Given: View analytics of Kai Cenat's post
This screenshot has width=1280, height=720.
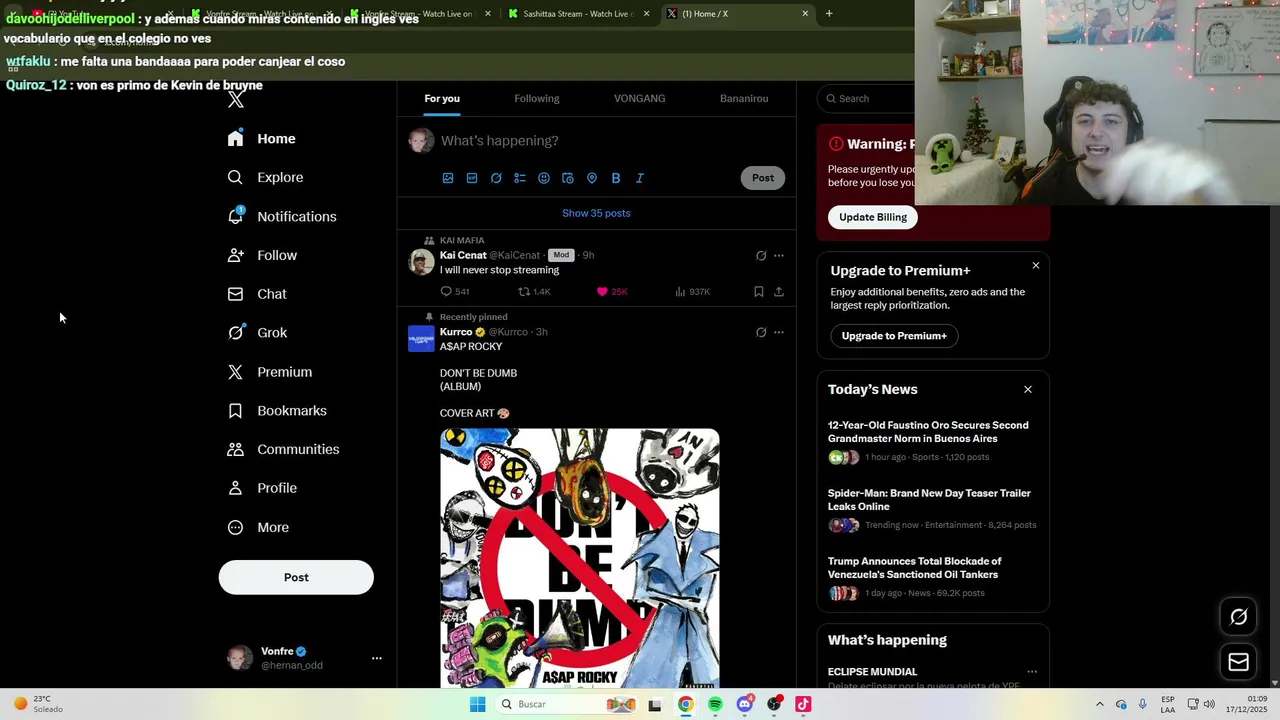Looking at the screenshot, I should pos(692,292).
